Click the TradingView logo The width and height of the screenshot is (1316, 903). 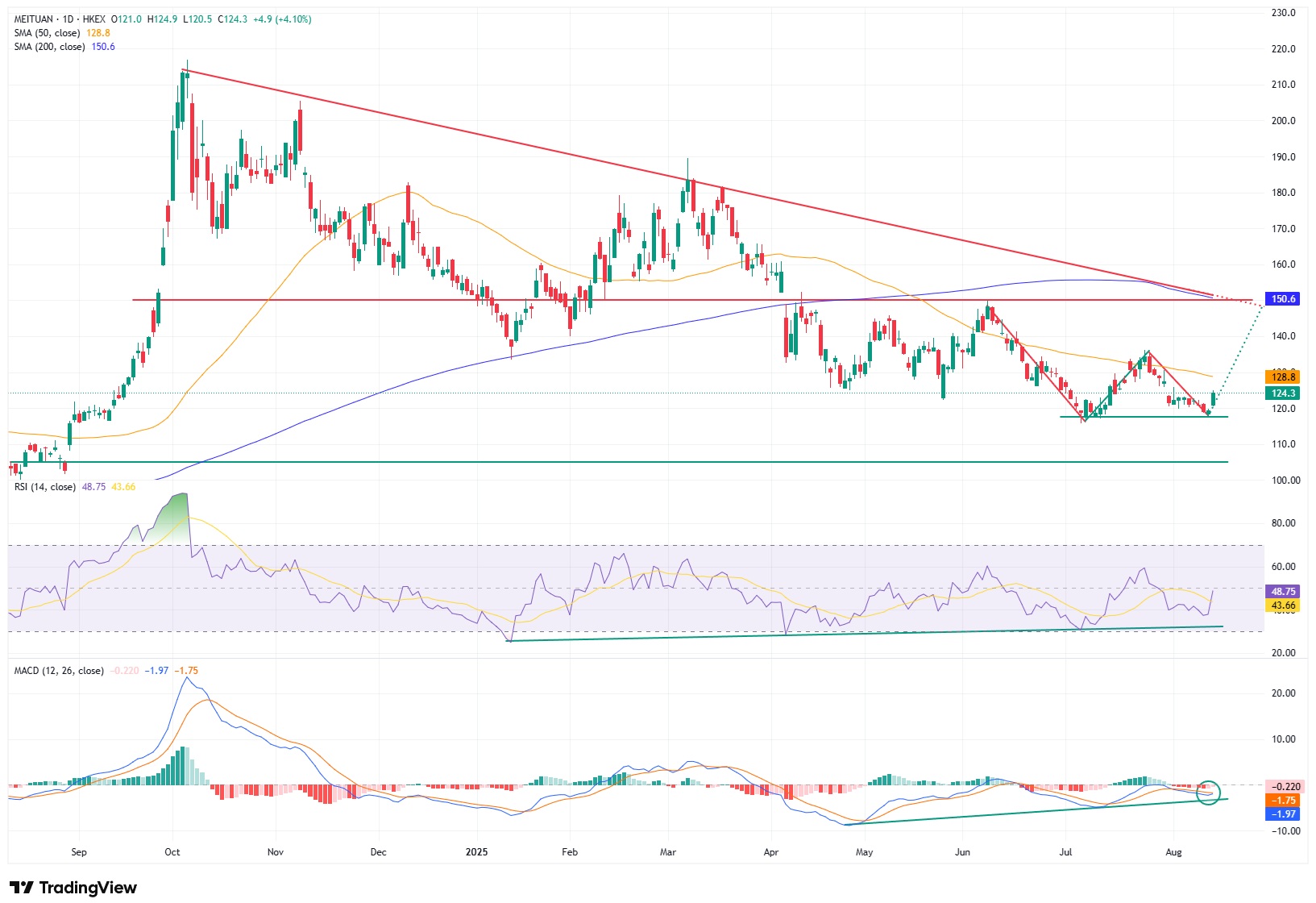coord(73,888)
